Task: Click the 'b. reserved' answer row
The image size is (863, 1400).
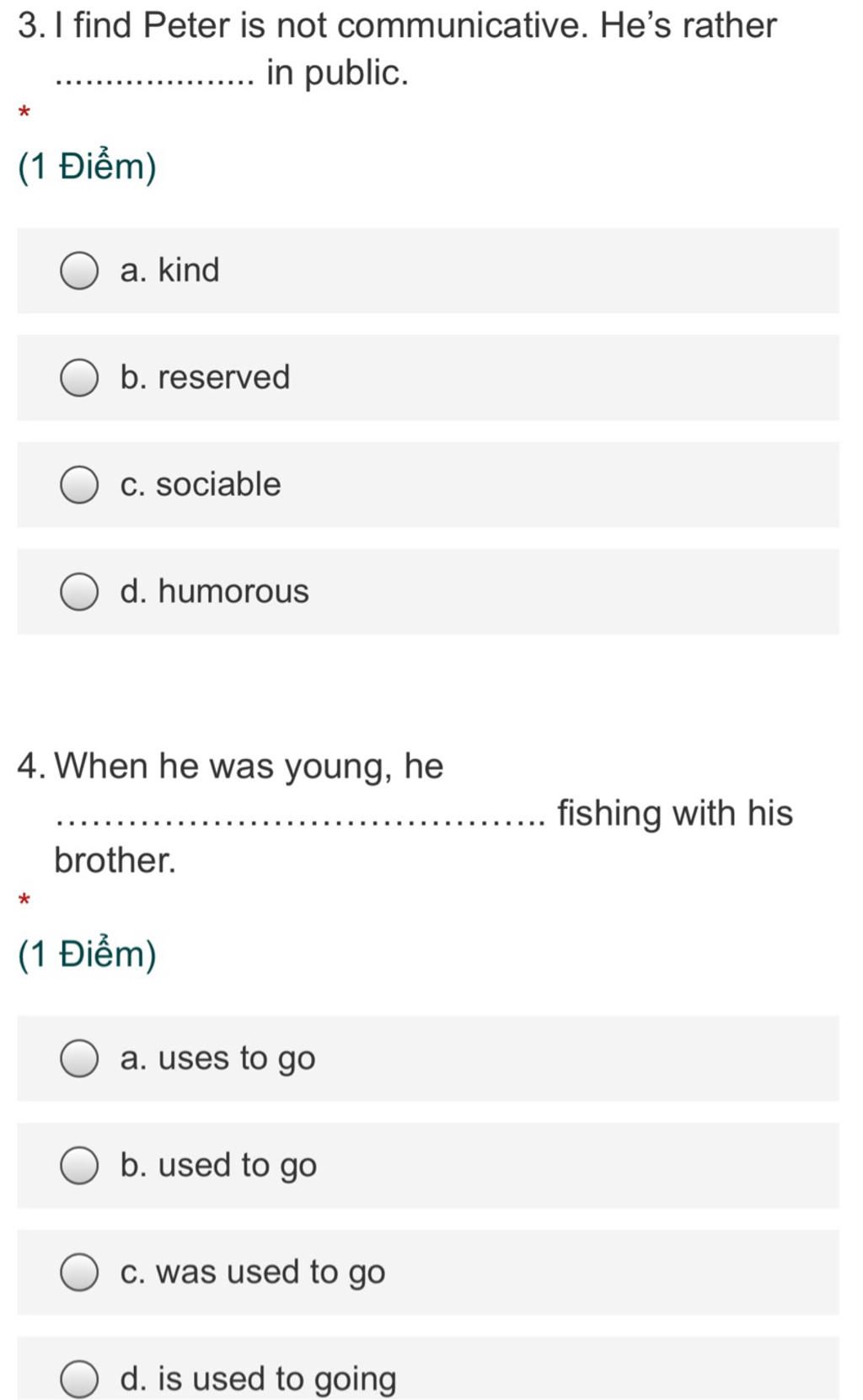Action: [428, 377]
